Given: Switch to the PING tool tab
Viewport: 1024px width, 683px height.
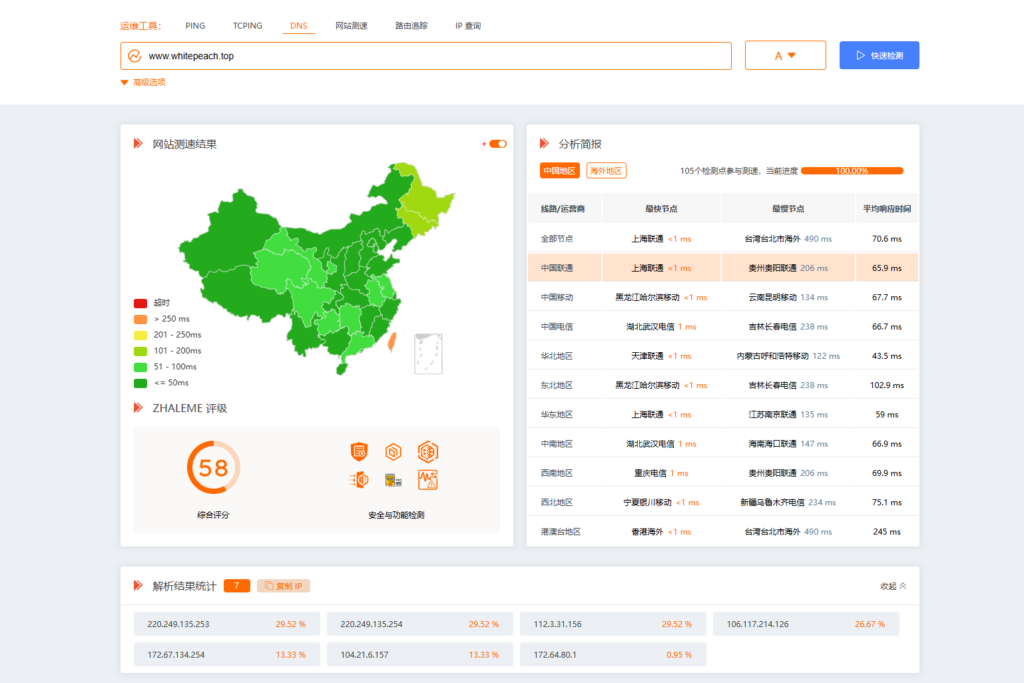Looking at the screenshot, I should pos(195,26).
